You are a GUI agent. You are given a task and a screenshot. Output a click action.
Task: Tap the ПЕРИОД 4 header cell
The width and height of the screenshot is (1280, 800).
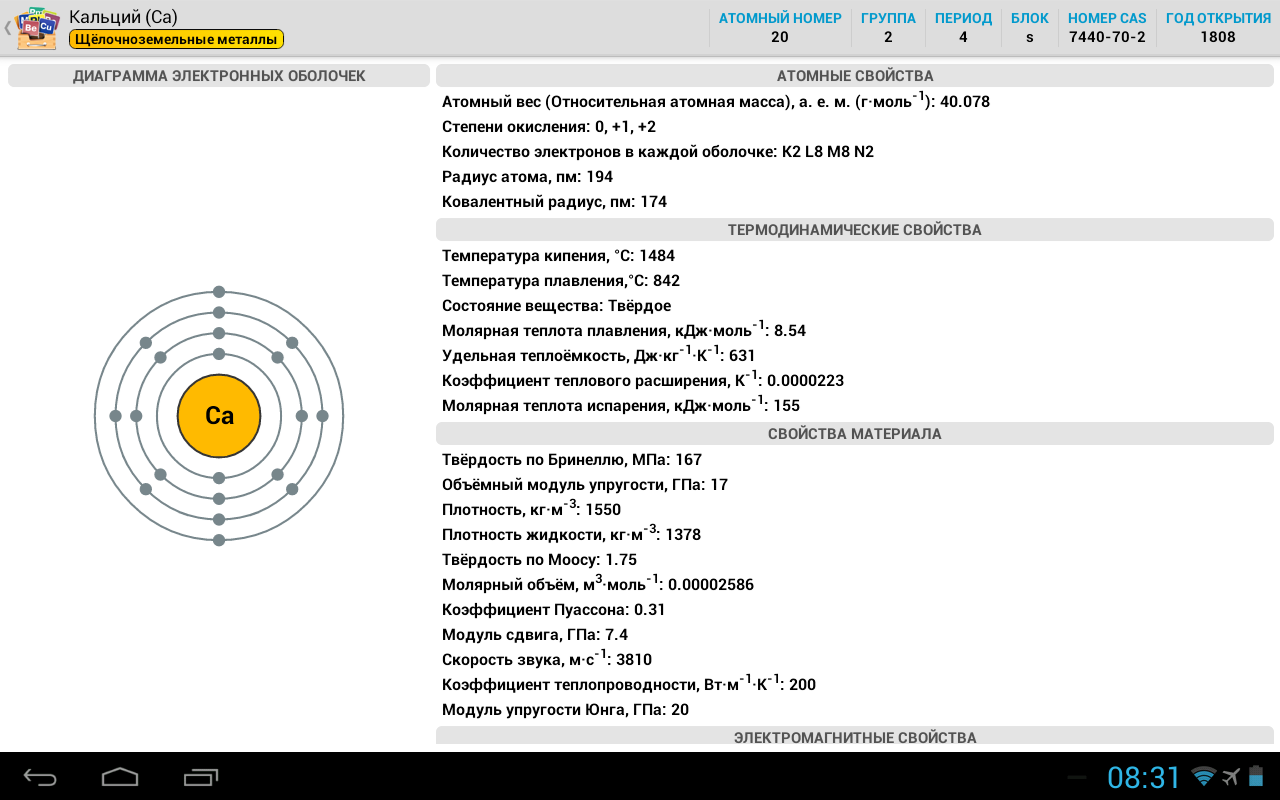[x=963, y=28]
